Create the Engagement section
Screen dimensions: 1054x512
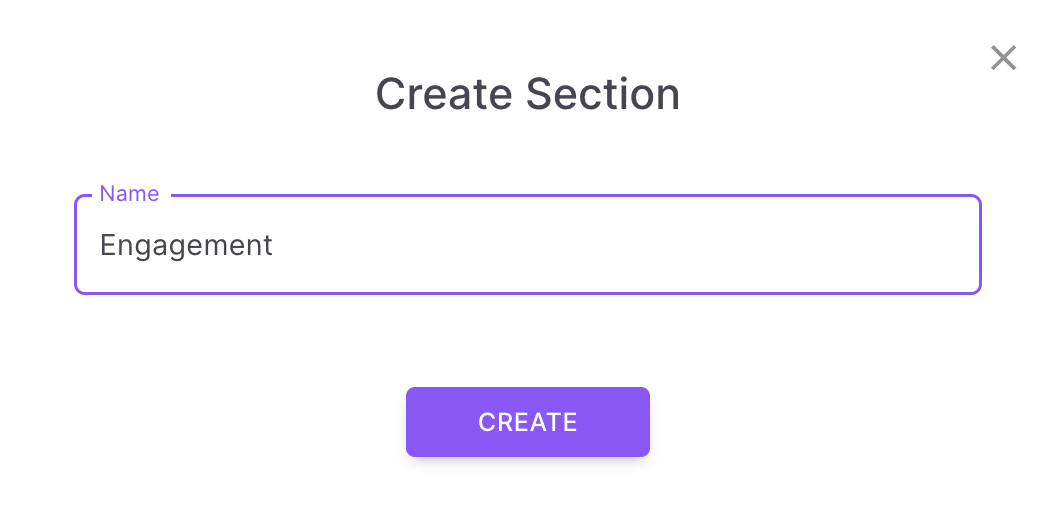click(x=527, y=422)
